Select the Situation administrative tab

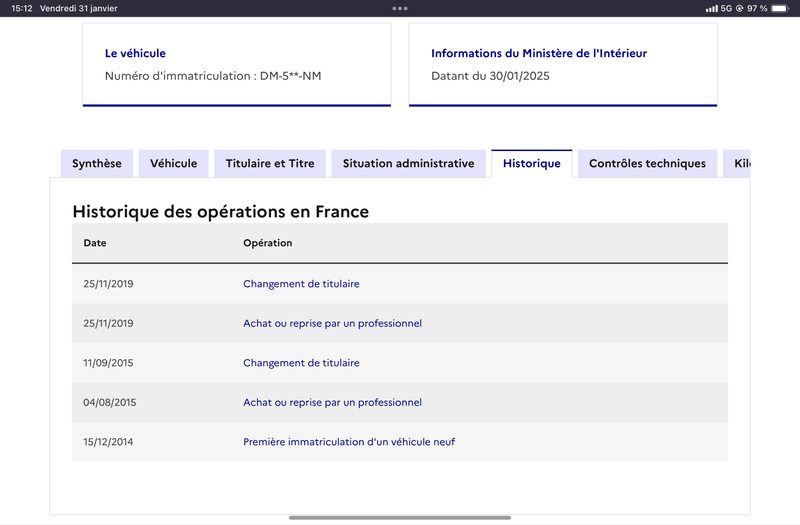pos(409,163)
